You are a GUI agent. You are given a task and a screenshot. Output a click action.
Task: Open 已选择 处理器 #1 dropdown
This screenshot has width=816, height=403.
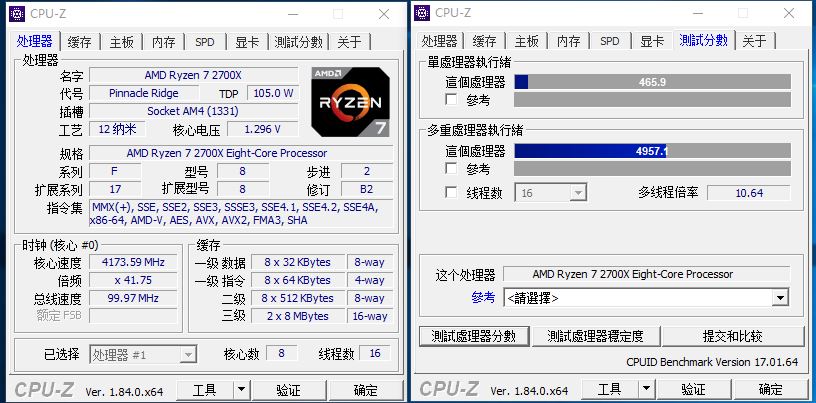point(143,355)
